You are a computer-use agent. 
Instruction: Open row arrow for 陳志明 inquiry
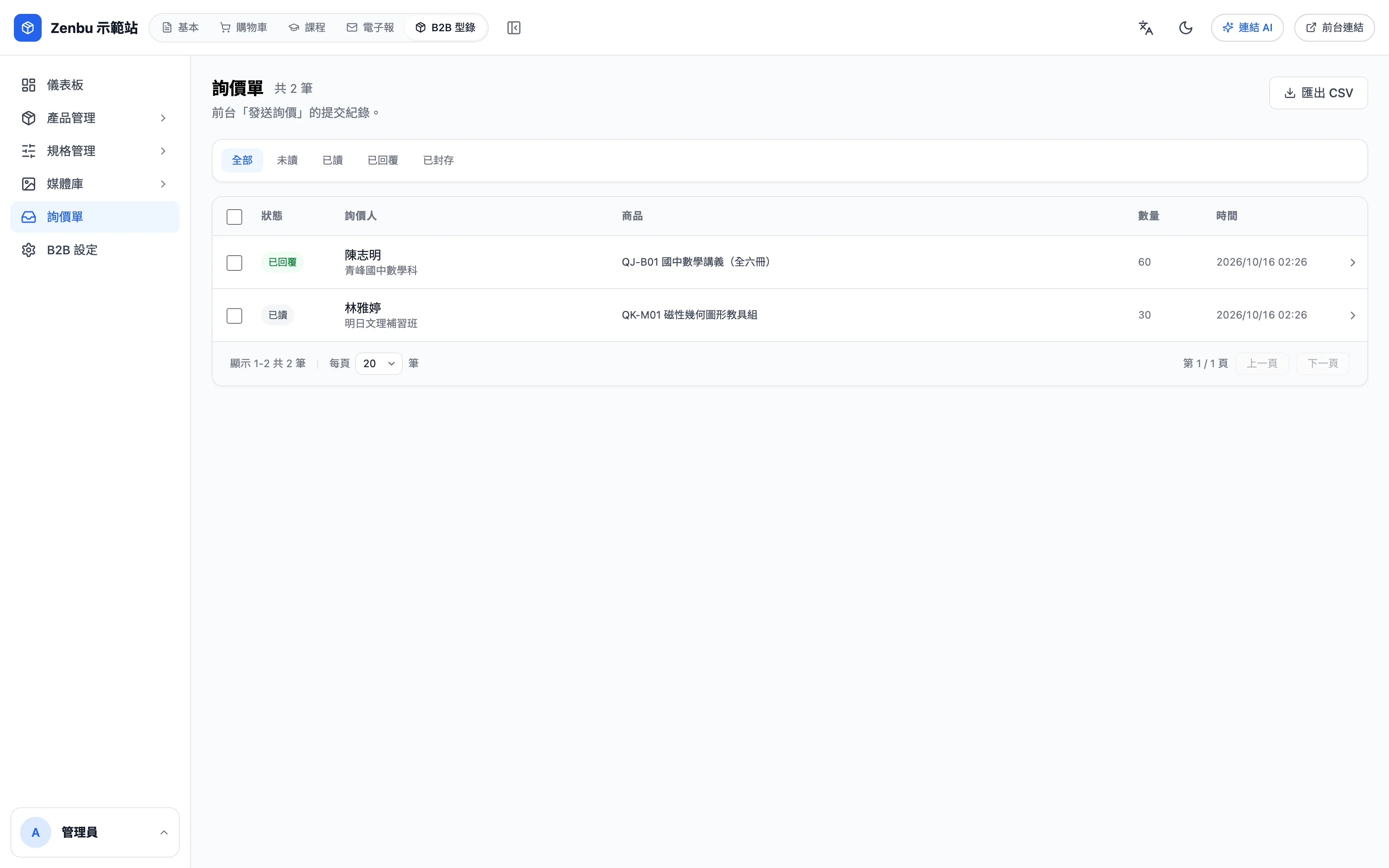point(1352,262)
